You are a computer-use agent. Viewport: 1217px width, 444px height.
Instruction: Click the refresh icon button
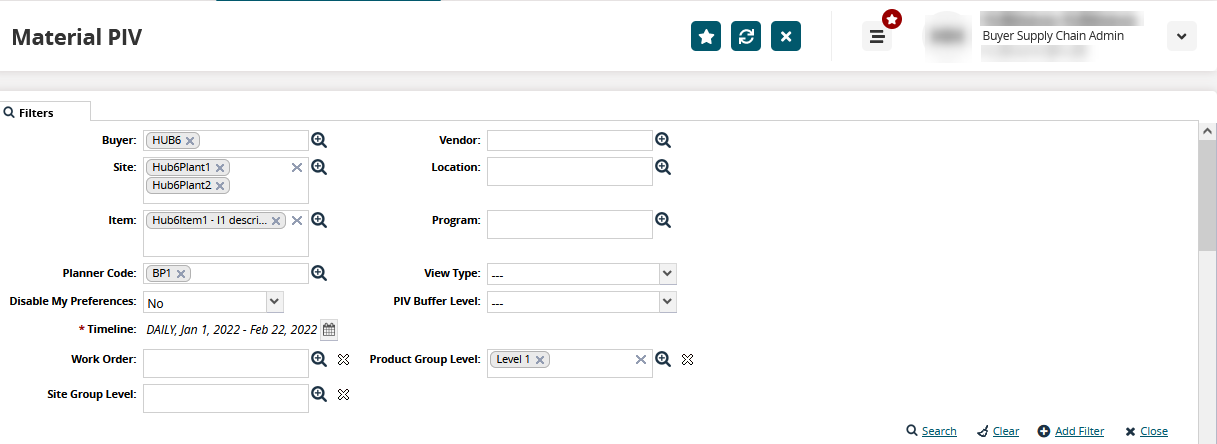pos(746,37)
